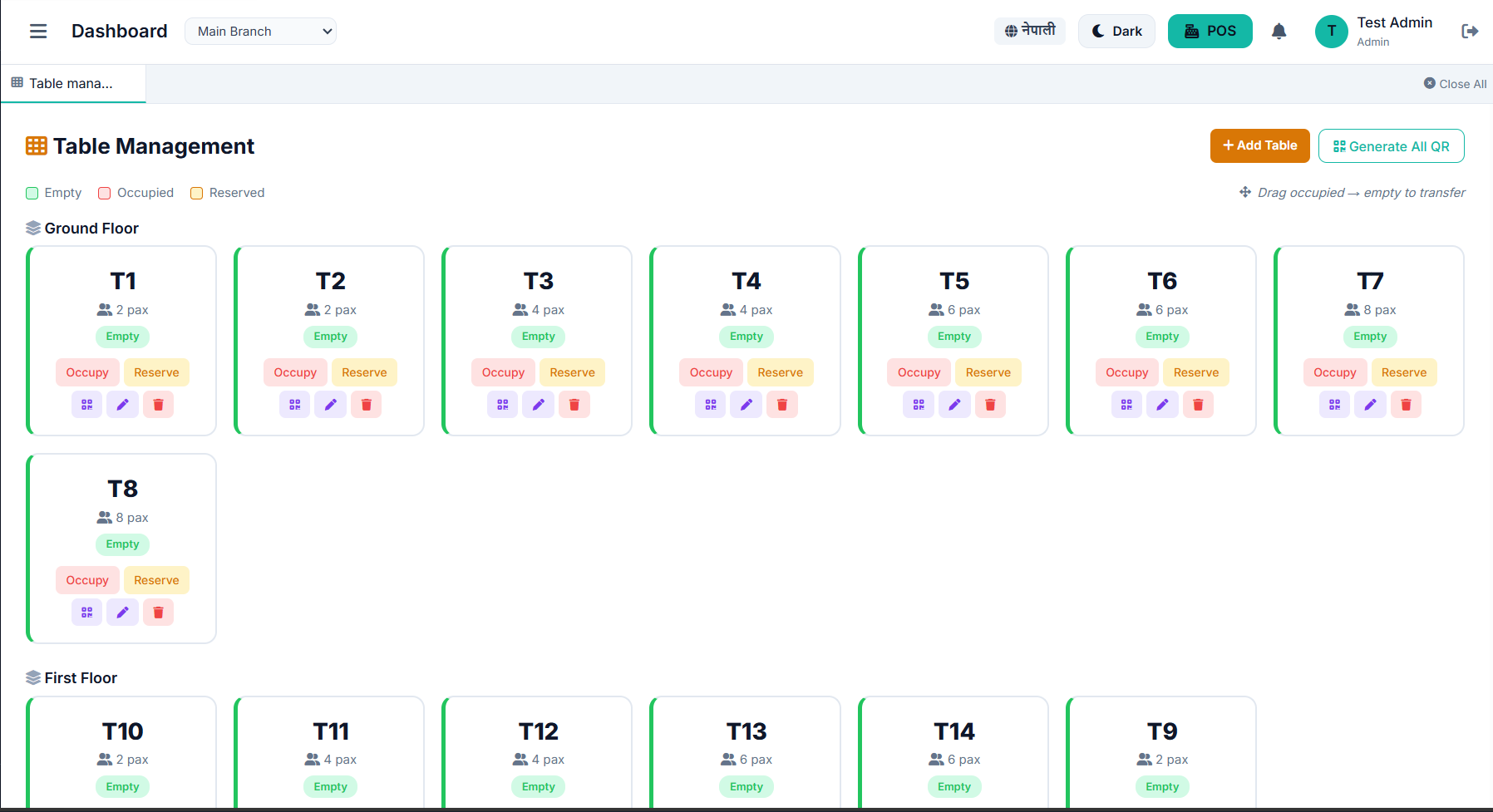
Task: Show QR code for table T3
Action: [x=503, y=405]
